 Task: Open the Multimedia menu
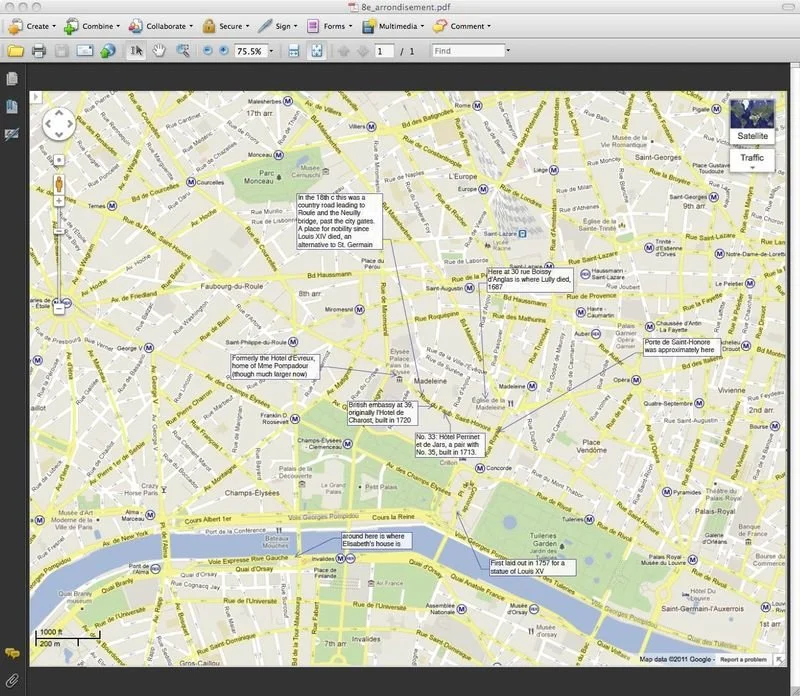click(x=392, y=26)
